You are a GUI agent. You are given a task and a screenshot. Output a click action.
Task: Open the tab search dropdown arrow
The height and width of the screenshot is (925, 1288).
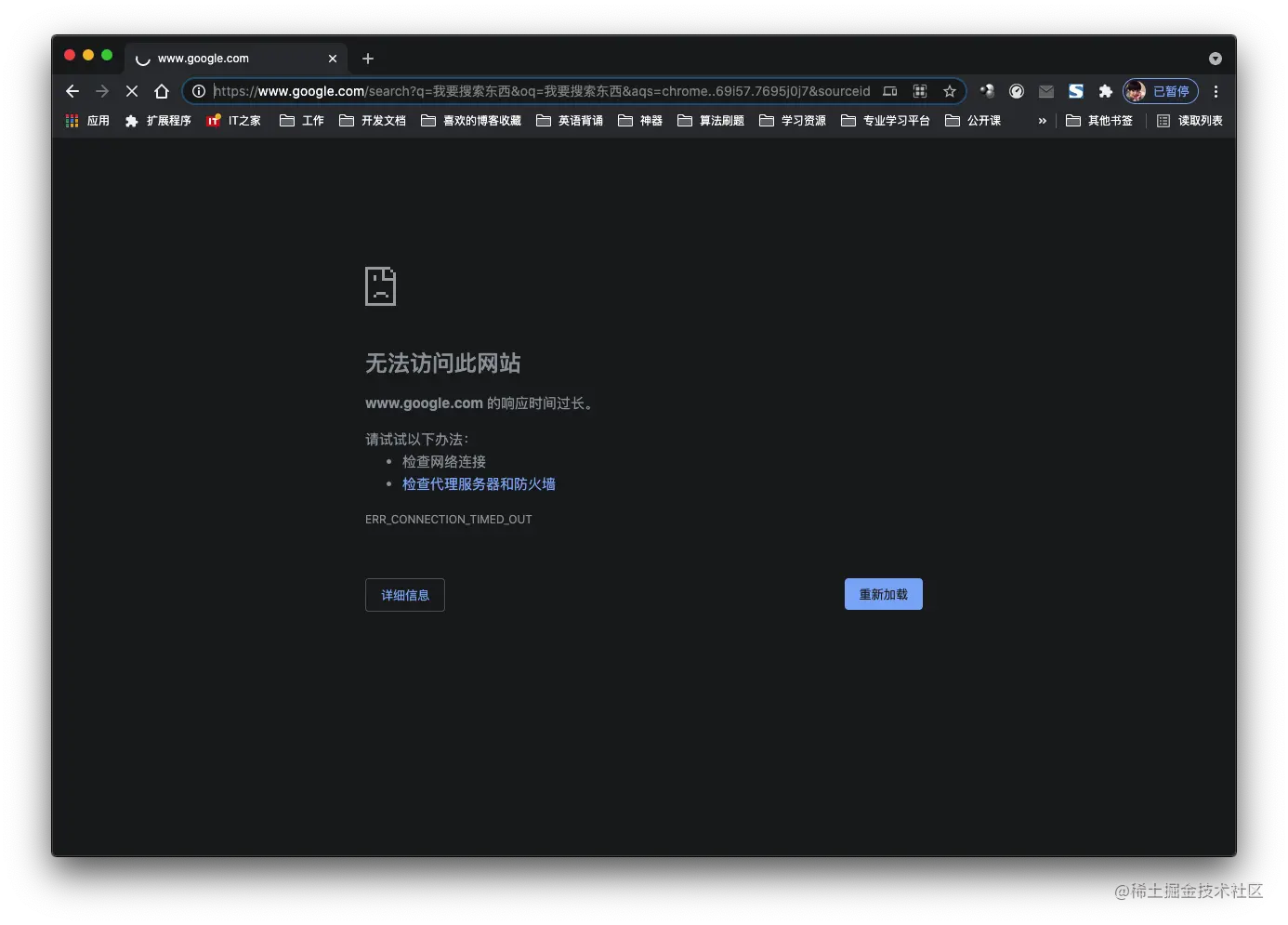point(1216,59)
